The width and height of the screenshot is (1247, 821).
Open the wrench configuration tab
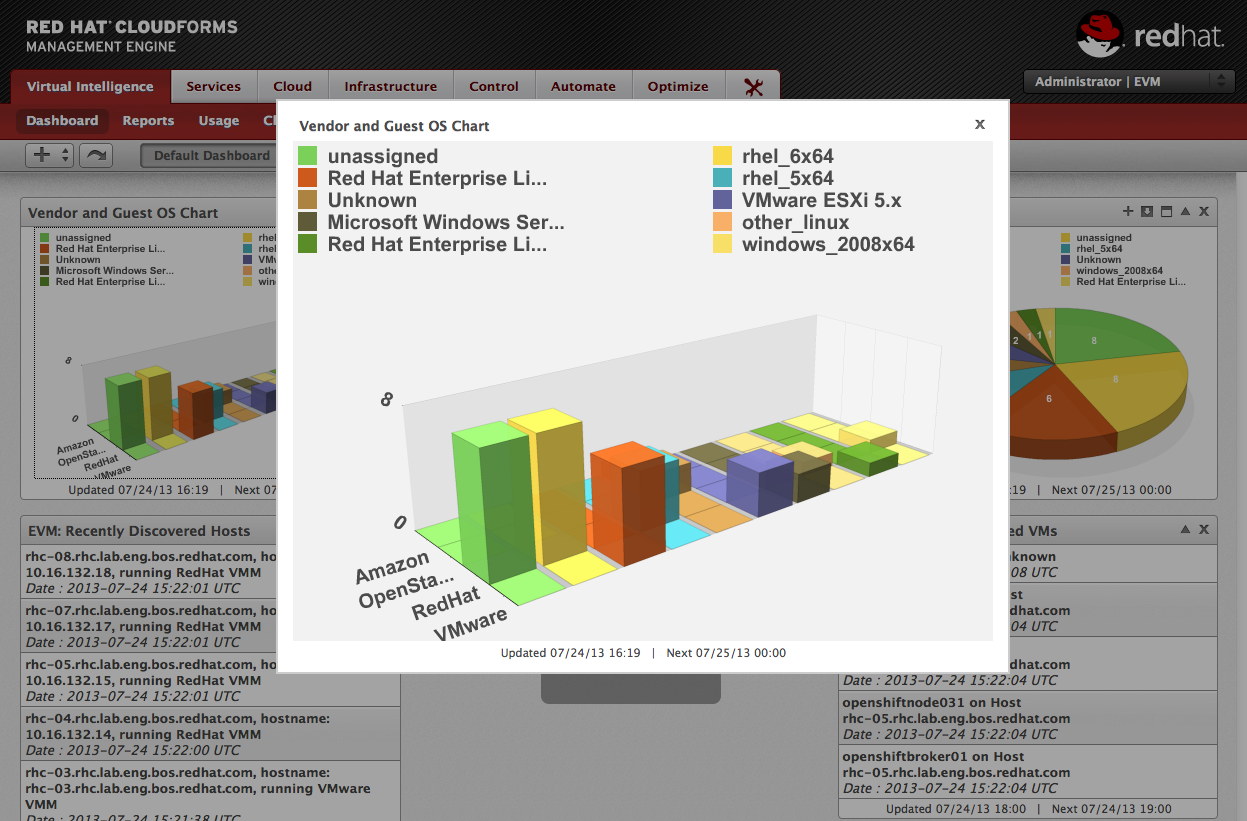753,87
